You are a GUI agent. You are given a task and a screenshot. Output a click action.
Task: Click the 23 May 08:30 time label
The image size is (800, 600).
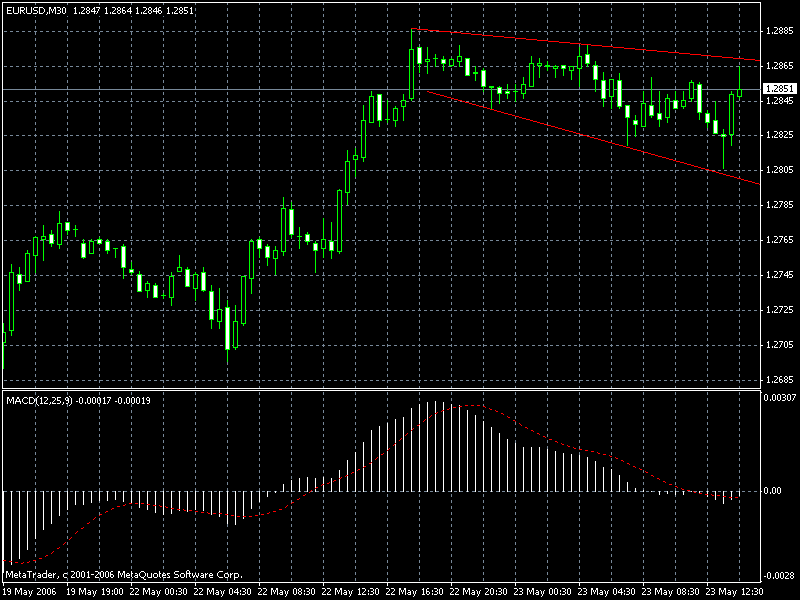[x=670, y=592]
